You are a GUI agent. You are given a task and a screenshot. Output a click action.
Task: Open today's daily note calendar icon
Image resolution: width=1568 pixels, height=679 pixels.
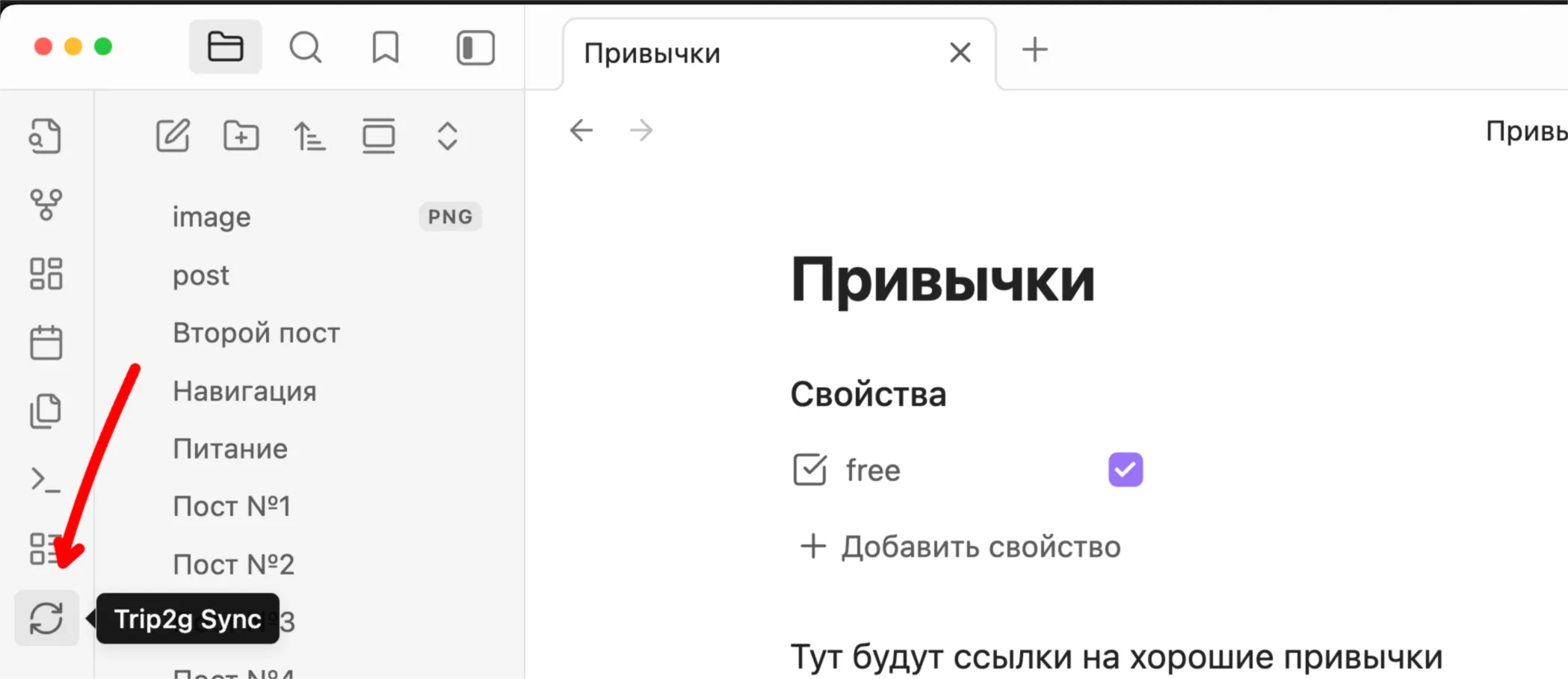click(46, 343)
